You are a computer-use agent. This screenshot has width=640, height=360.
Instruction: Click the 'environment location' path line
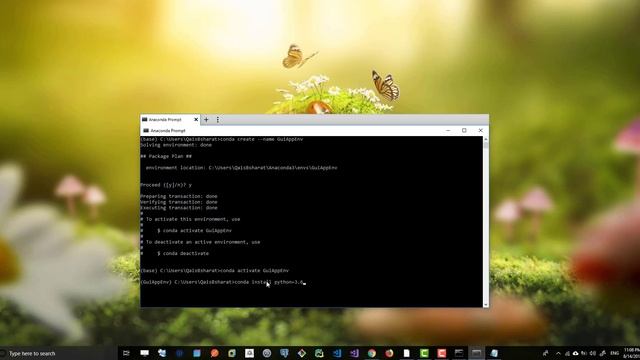[242, 168]
